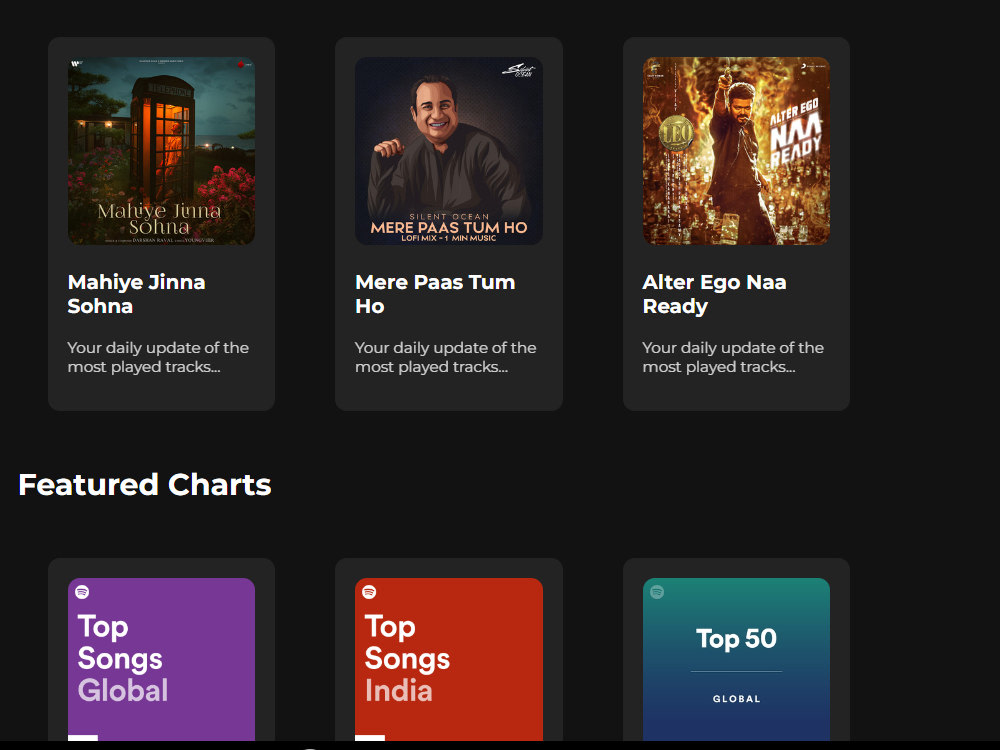
Task: Click description under Alter Ego Naa Ready
Action: click(733, 357)
